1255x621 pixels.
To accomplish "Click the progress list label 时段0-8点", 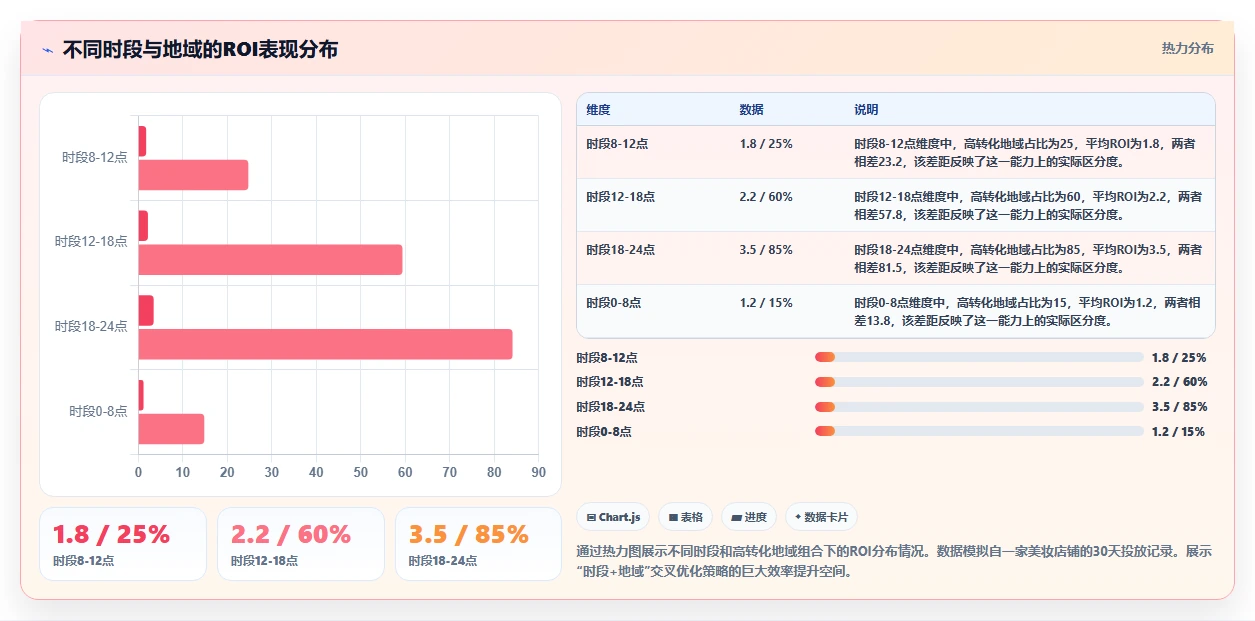I will coord(604,432).
